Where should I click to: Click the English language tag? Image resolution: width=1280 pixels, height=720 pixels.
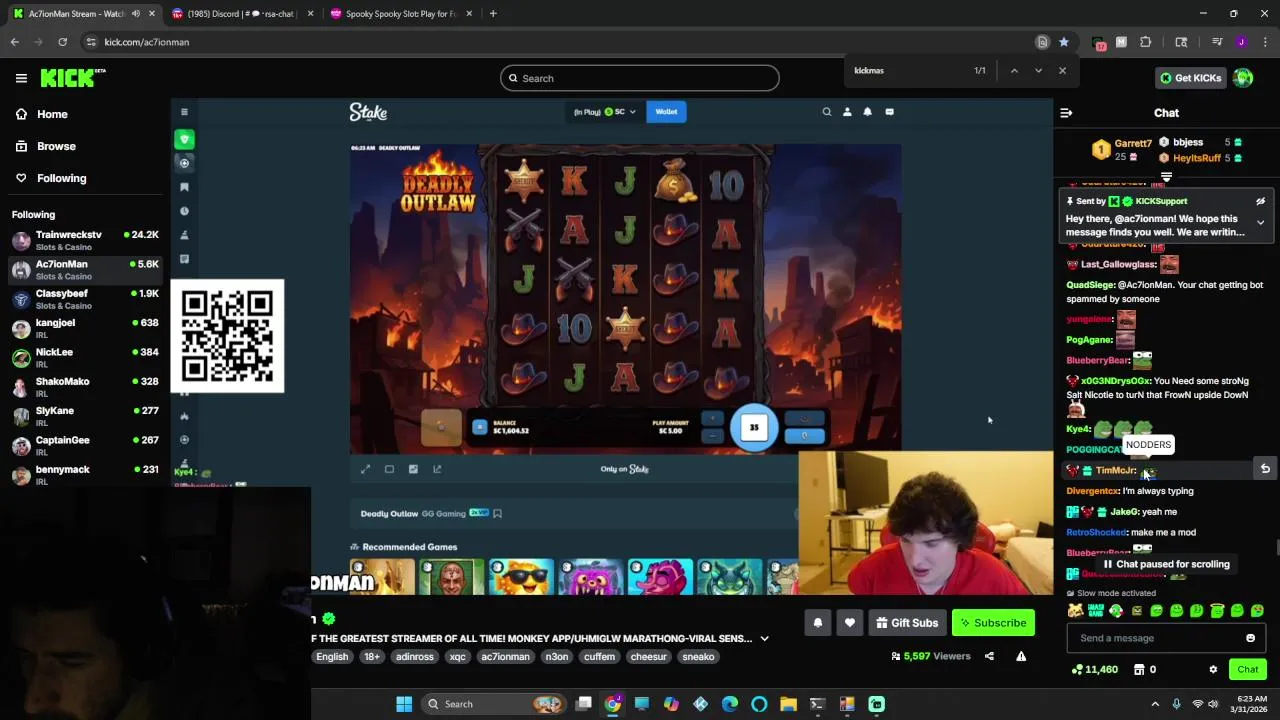[332, 657]
